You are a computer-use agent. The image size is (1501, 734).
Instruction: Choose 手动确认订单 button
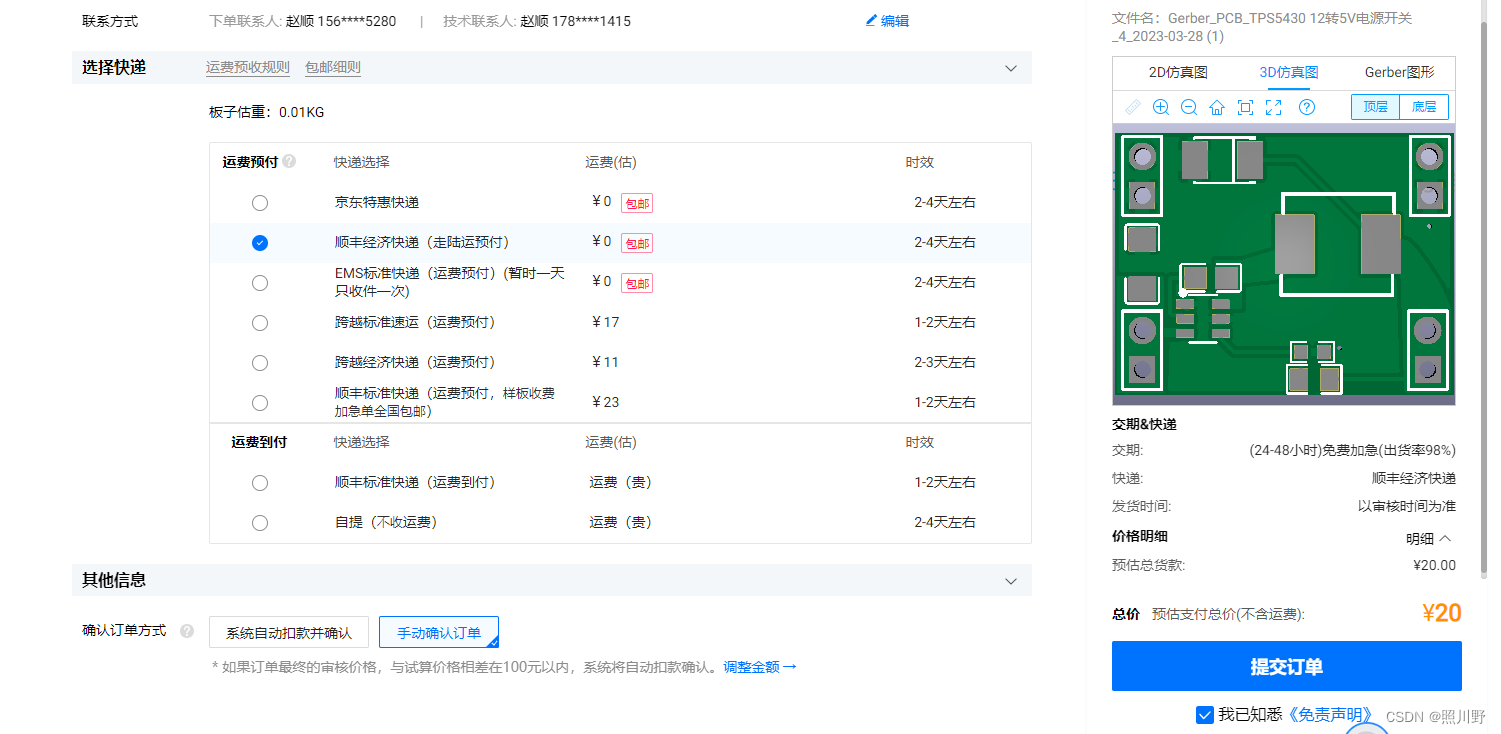point(439,633)
